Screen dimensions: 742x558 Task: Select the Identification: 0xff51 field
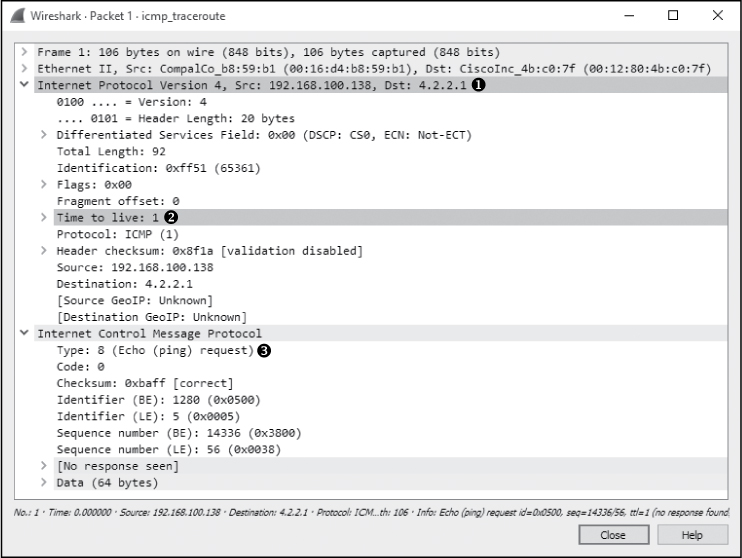[390, 168]
